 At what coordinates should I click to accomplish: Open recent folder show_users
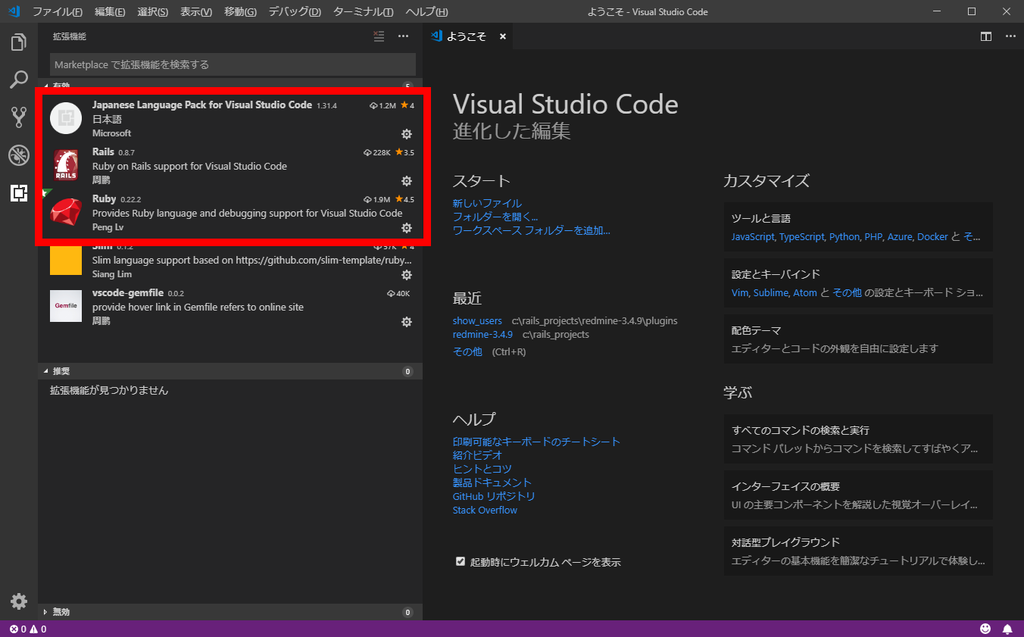coord(477,321)
